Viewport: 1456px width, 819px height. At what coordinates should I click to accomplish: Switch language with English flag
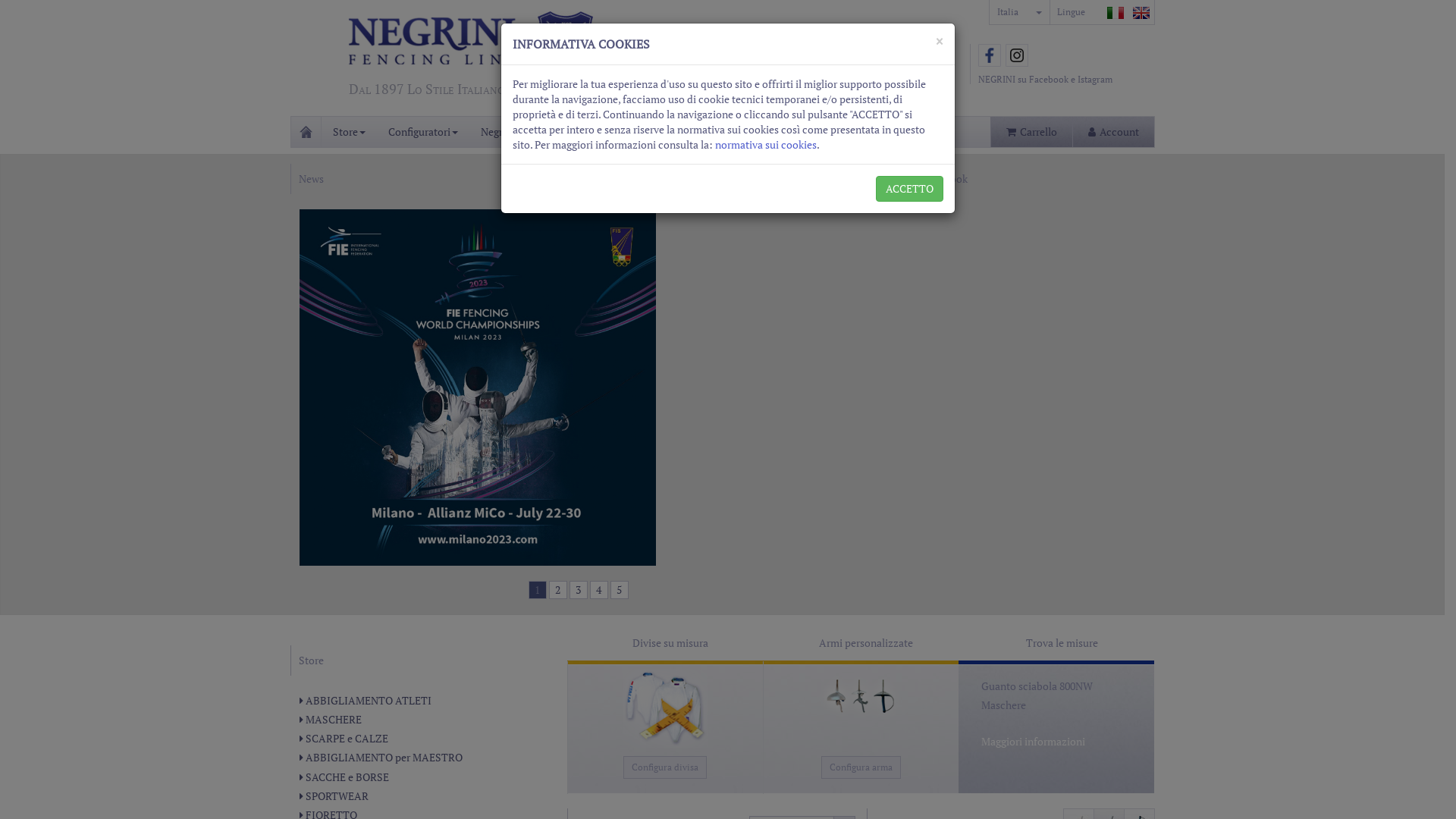1141,13
